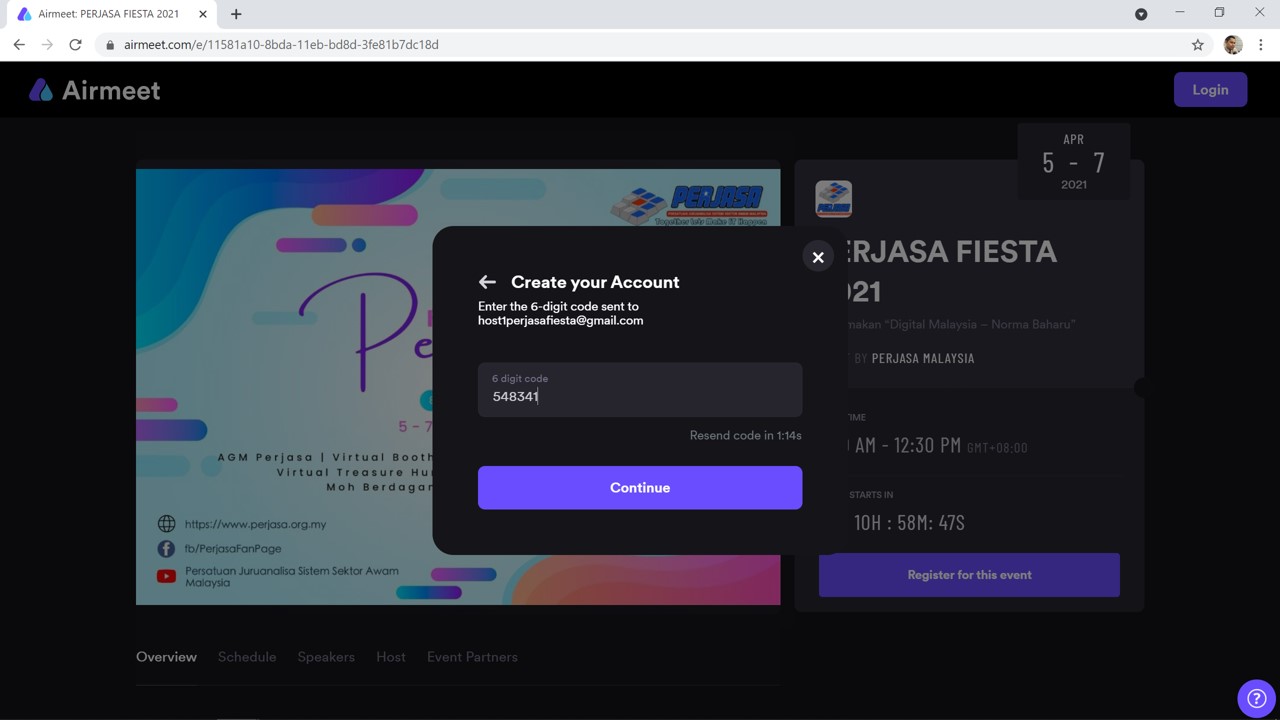The height and width of the screenshot is (720, 1280).
Task: Click the Login button
Action: click(x=1210, y=90)
